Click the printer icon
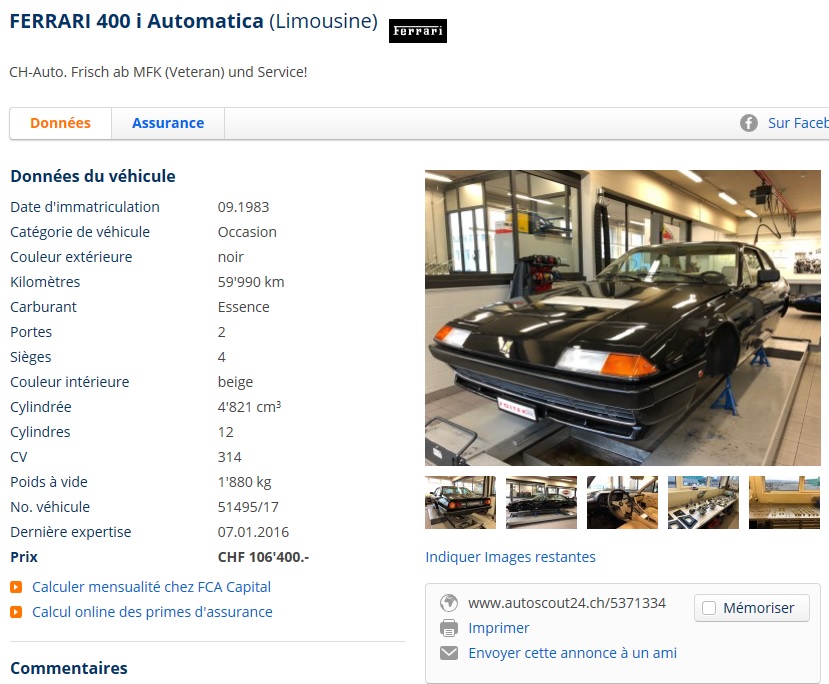 coord(449,628)
